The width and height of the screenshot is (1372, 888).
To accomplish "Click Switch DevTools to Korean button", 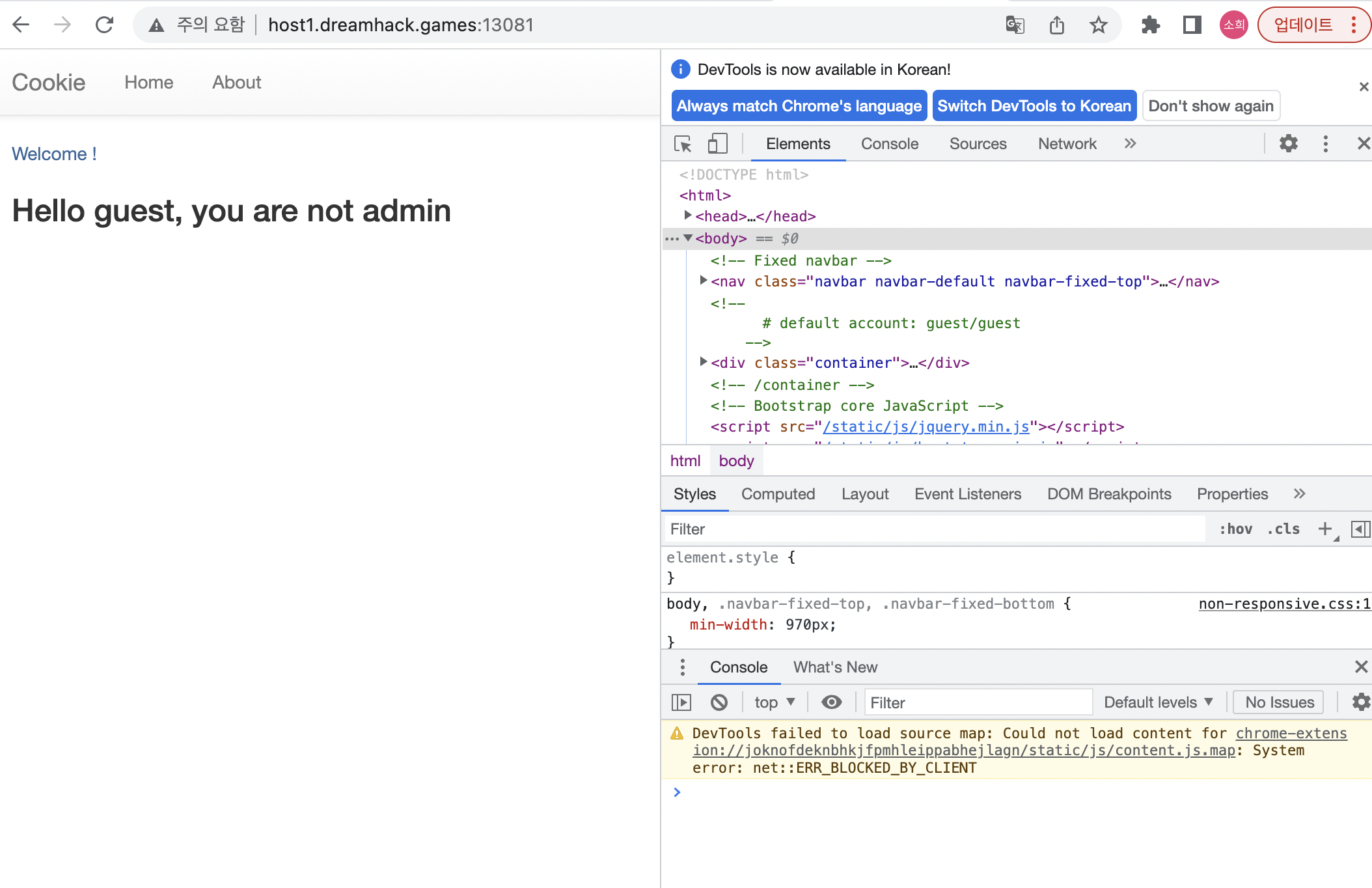I will (1034, 106).
